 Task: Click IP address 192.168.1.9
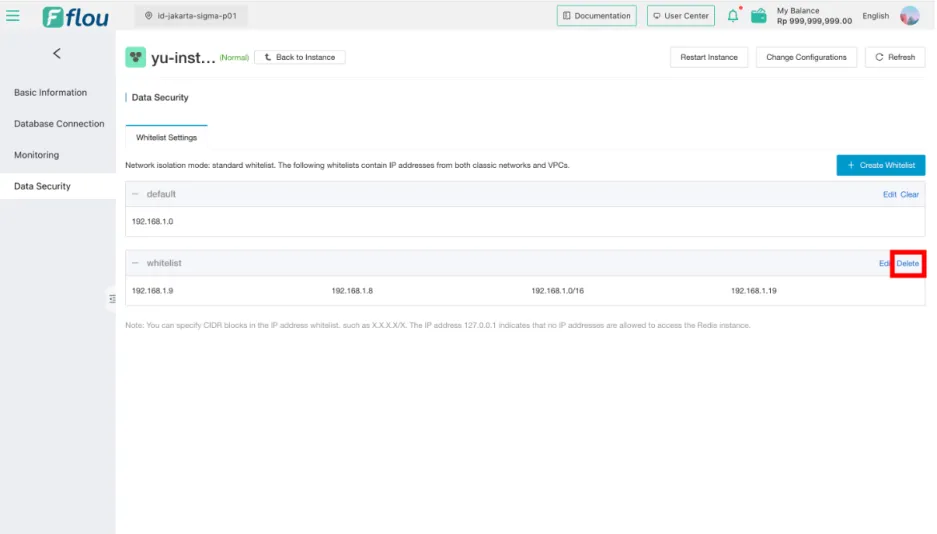pos(152,291)
